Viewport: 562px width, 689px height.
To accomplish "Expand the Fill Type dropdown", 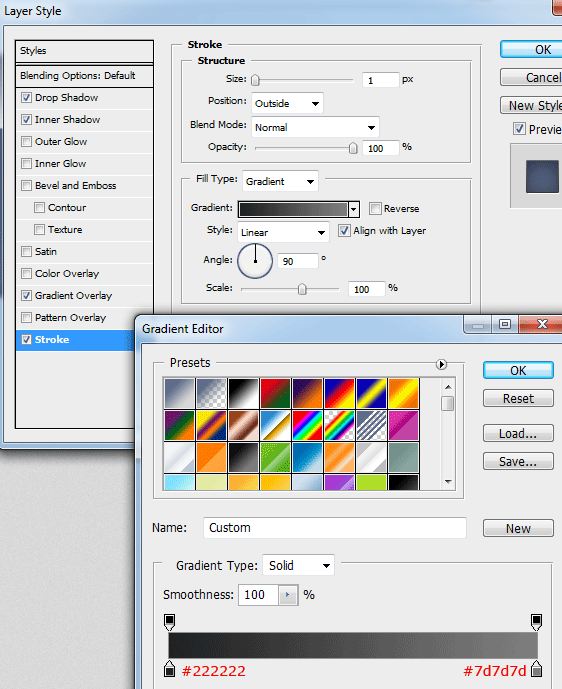I will coord(280,181).
